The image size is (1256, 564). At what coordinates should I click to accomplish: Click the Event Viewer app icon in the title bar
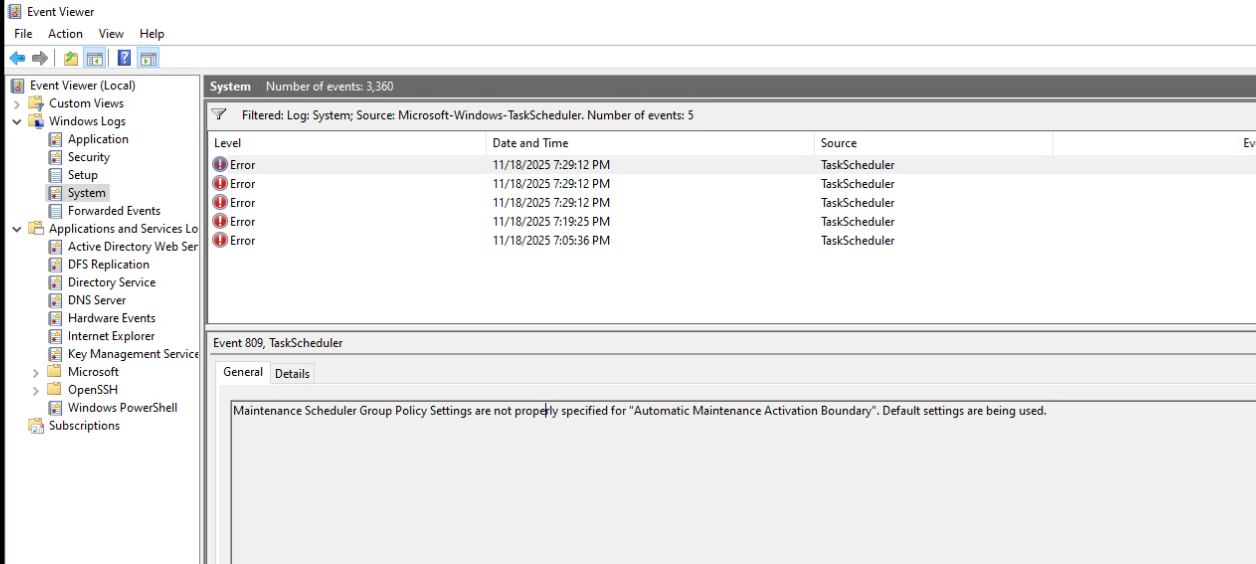coord(14,12)
